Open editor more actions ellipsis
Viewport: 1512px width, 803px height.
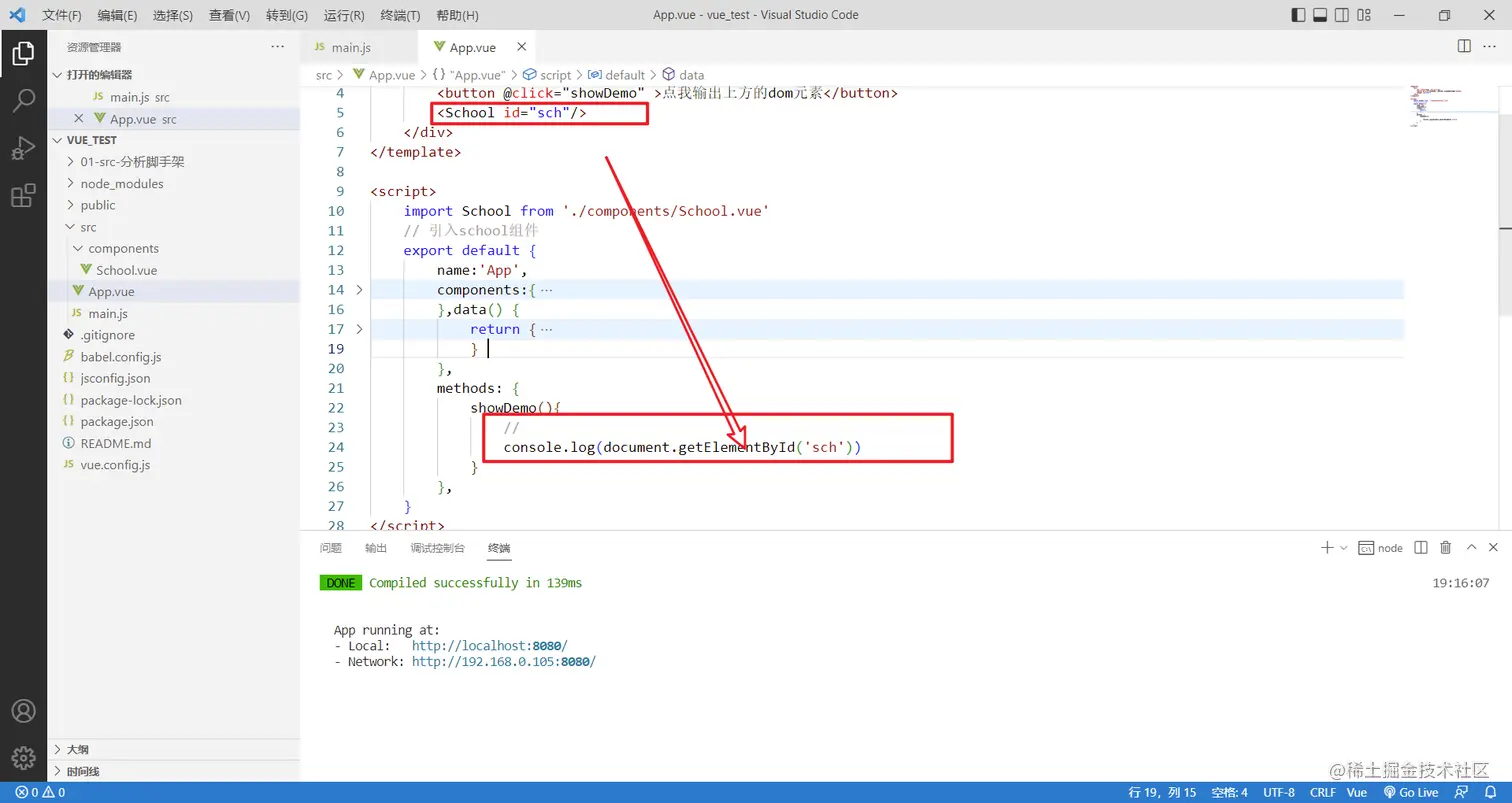pos(1492,47)
